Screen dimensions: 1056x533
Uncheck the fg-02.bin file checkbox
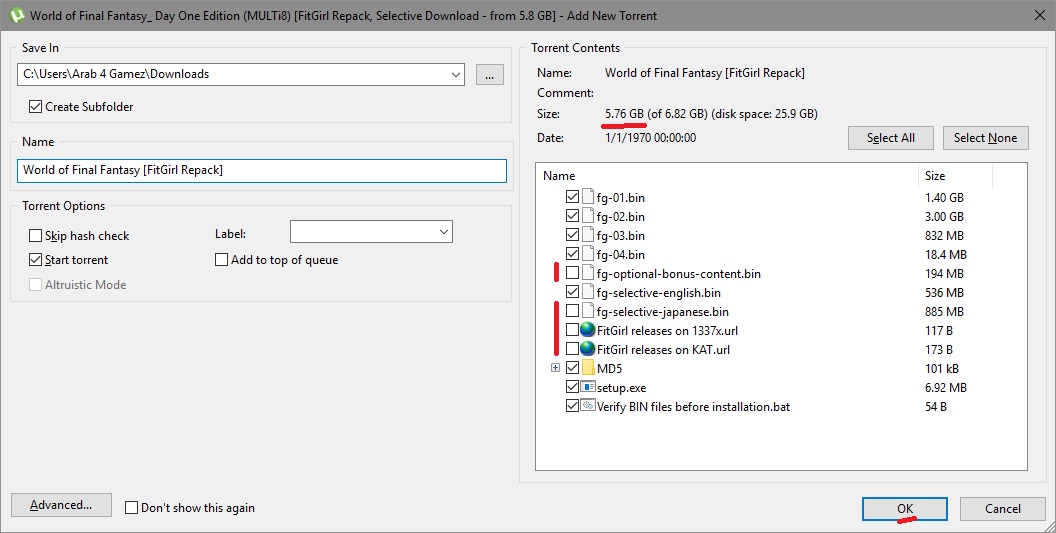pyautogui.click(x=572, y=216)
